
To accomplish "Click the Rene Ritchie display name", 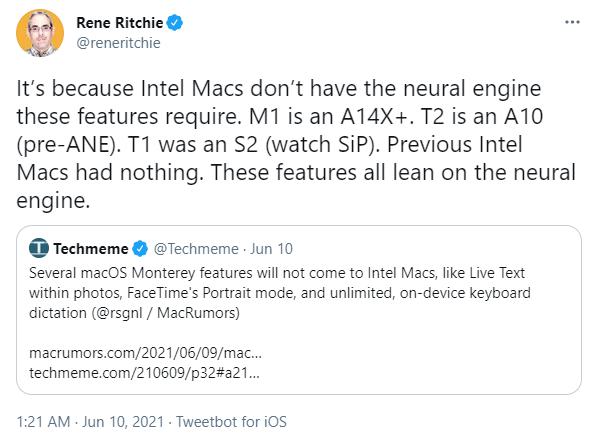I will coord(120,23).
